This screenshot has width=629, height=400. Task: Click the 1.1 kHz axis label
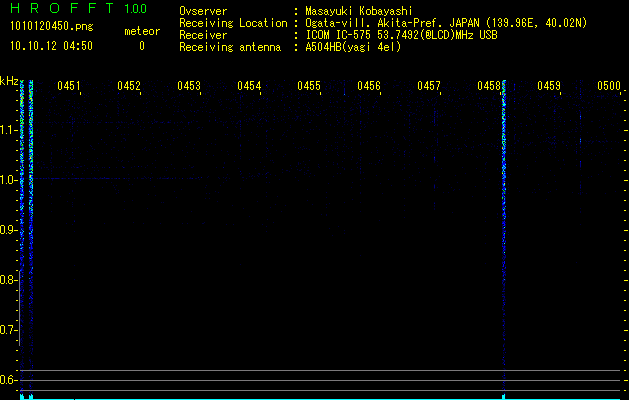[x=8, y=130]
